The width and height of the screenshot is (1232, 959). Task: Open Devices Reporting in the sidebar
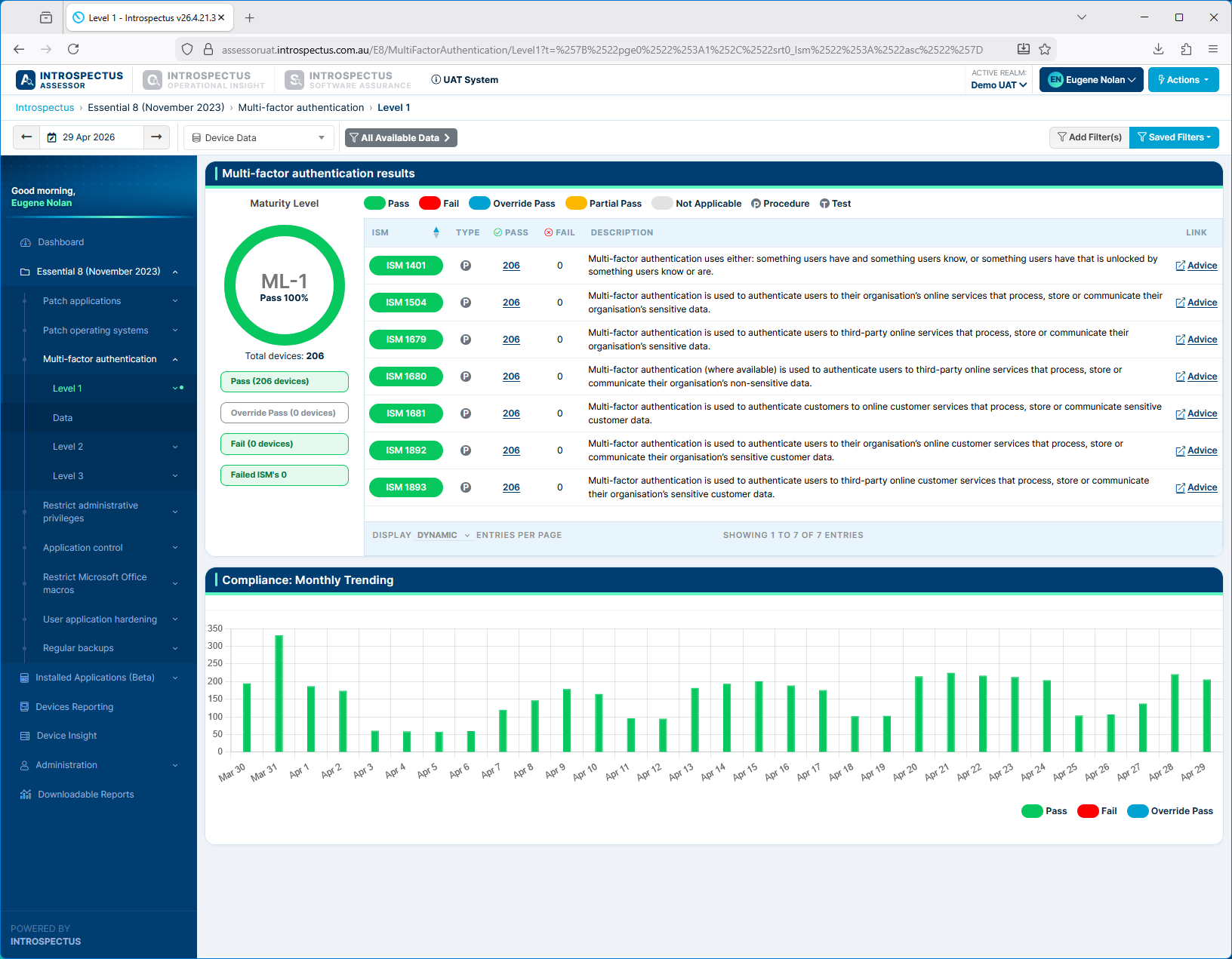pos(74,707)
